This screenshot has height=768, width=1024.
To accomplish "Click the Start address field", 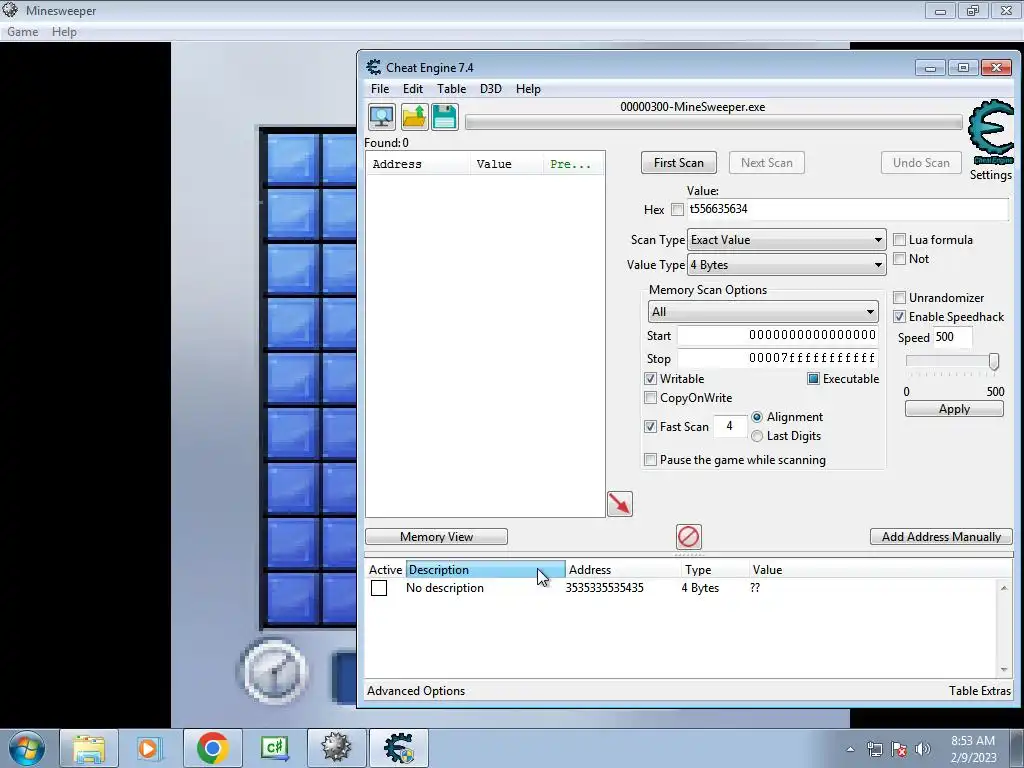I will (x=778, y=335).
